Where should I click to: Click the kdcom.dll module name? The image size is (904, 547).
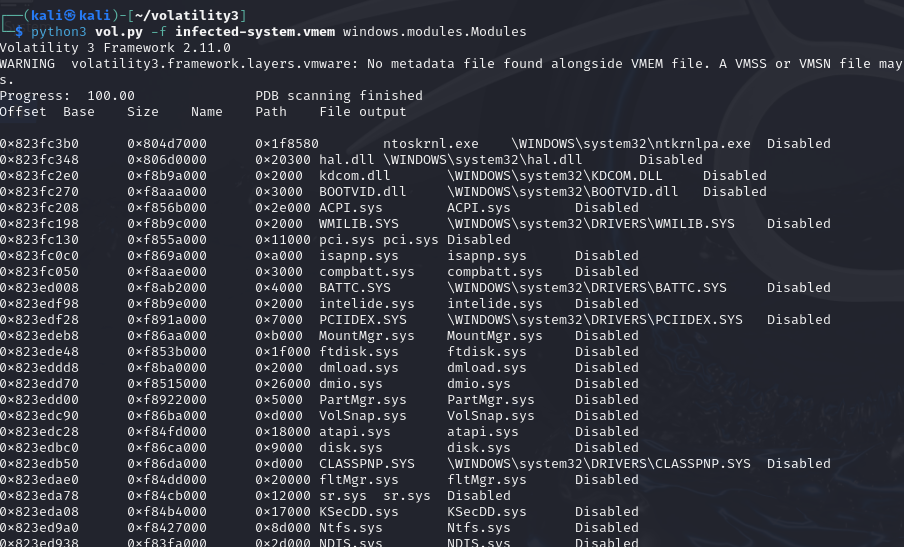pos(355,176)
